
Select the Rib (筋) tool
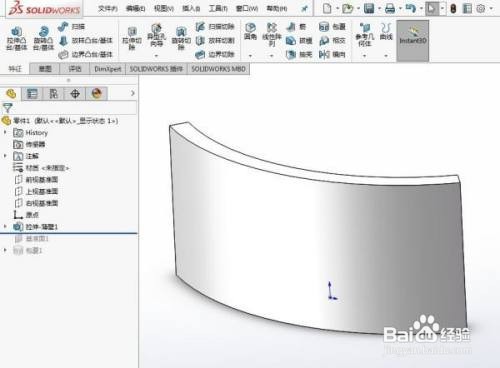tap(296, 27)
